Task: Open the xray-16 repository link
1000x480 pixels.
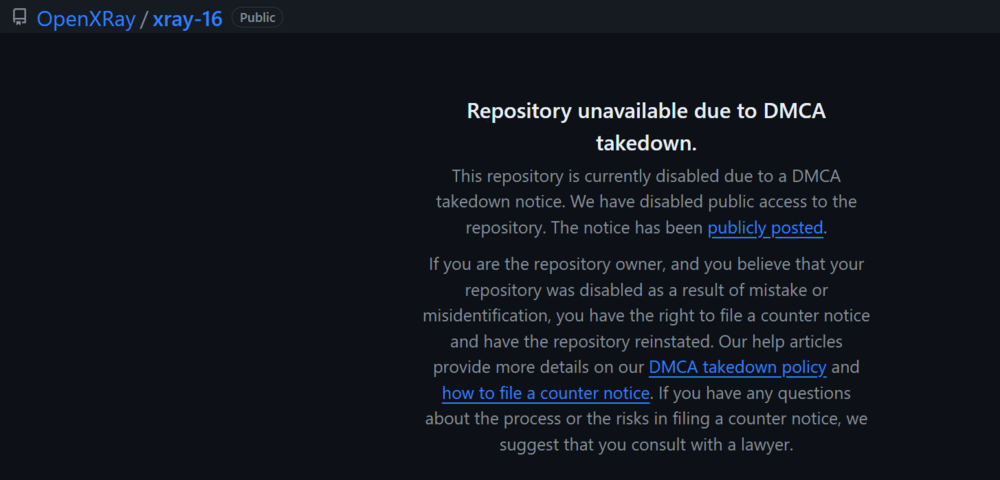Action: tap(187, 19)
